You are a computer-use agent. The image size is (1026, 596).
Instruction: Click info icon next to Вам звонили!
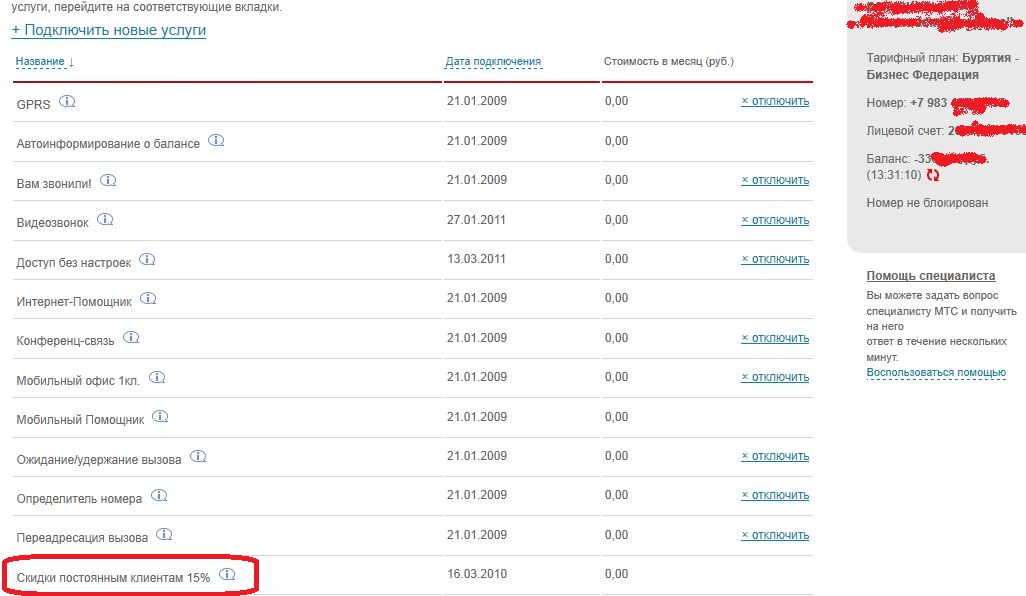tap(108, 181)
